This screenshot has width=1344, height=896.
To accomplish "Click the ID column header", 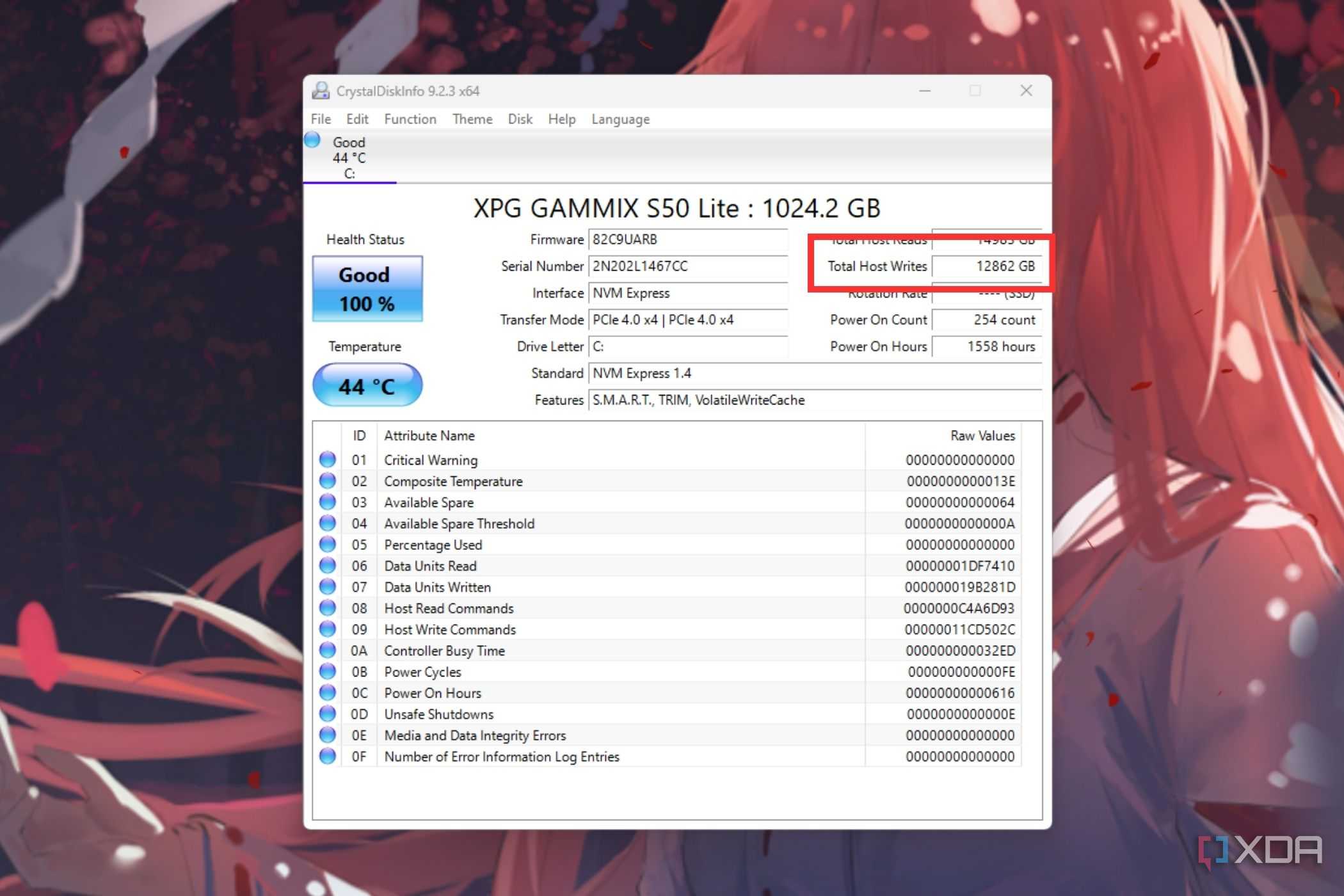I will (x=359, y=436).
